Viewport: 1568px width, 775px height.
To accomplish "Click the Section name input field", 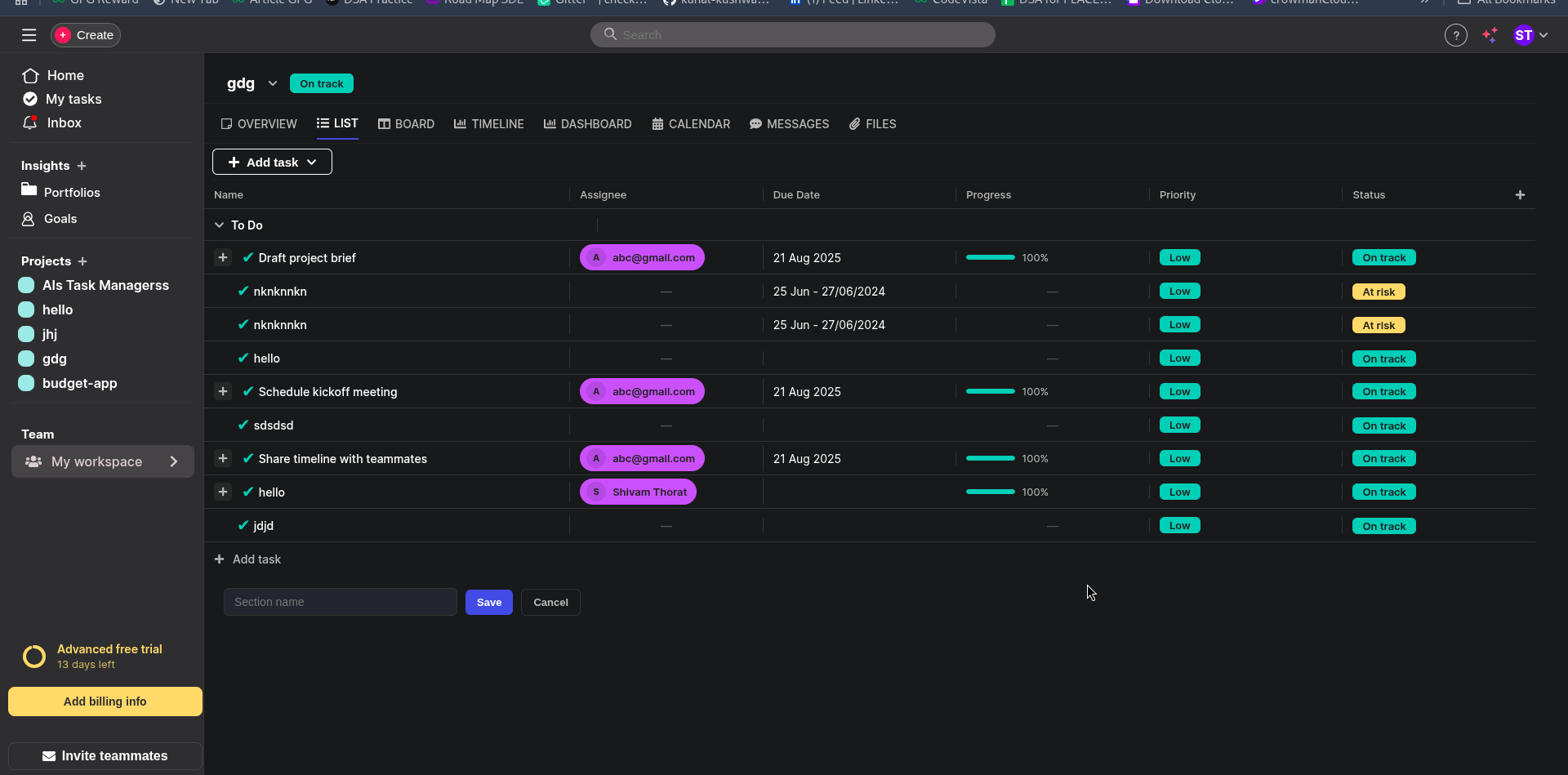I will pos(341,603).
